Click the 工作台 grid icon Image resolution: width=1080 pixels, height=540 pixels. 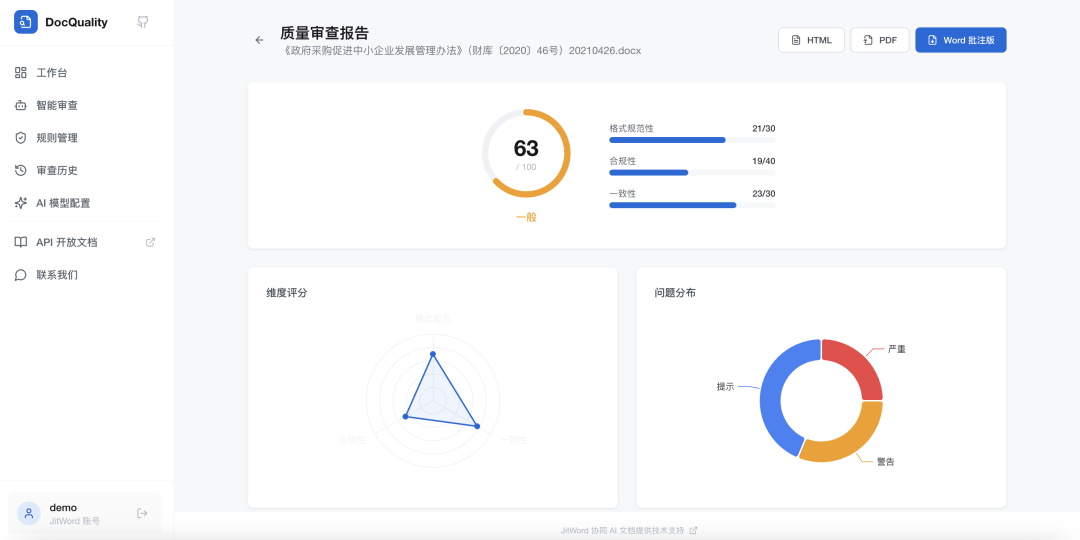tap(21, 73)
